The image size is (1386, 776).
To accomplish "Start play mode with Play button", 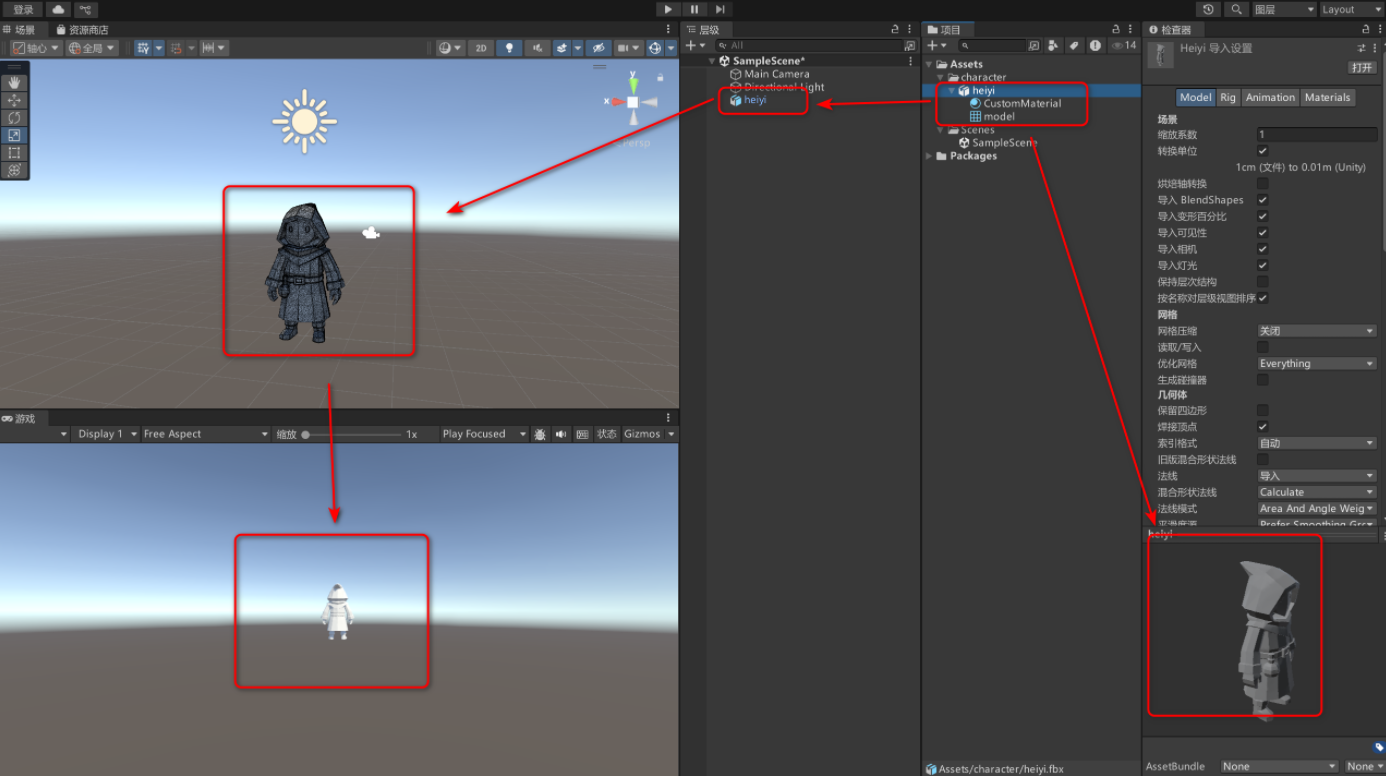I will click(x=669, y=9).
